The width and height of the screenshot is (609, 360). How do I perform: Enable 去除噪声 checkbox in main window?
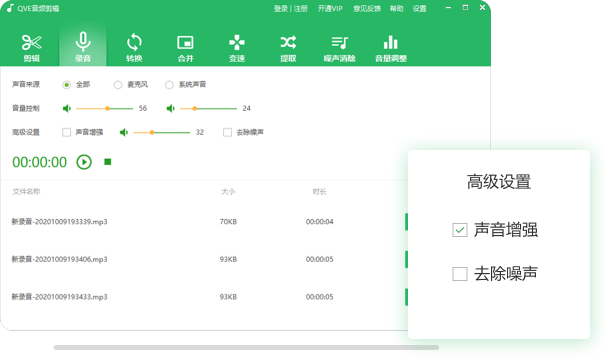click(227, 132)
